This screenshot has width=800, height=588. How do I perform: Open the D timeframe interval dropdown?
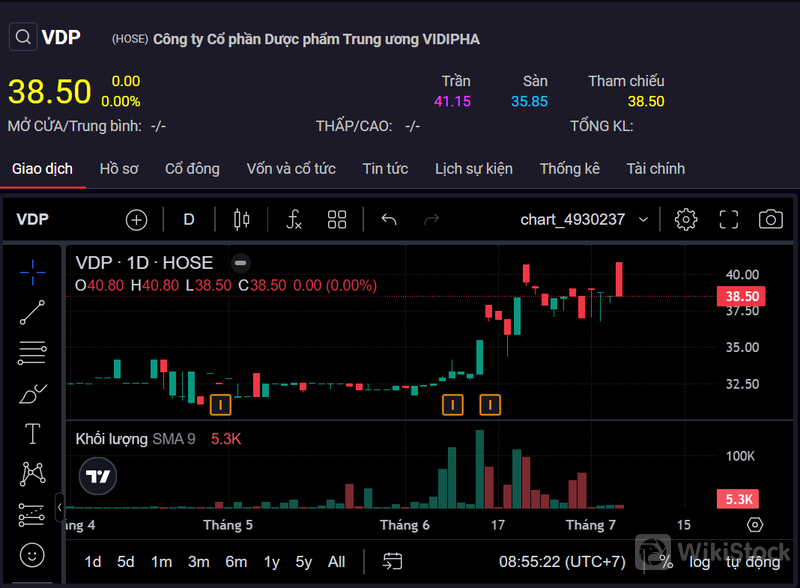189,220
